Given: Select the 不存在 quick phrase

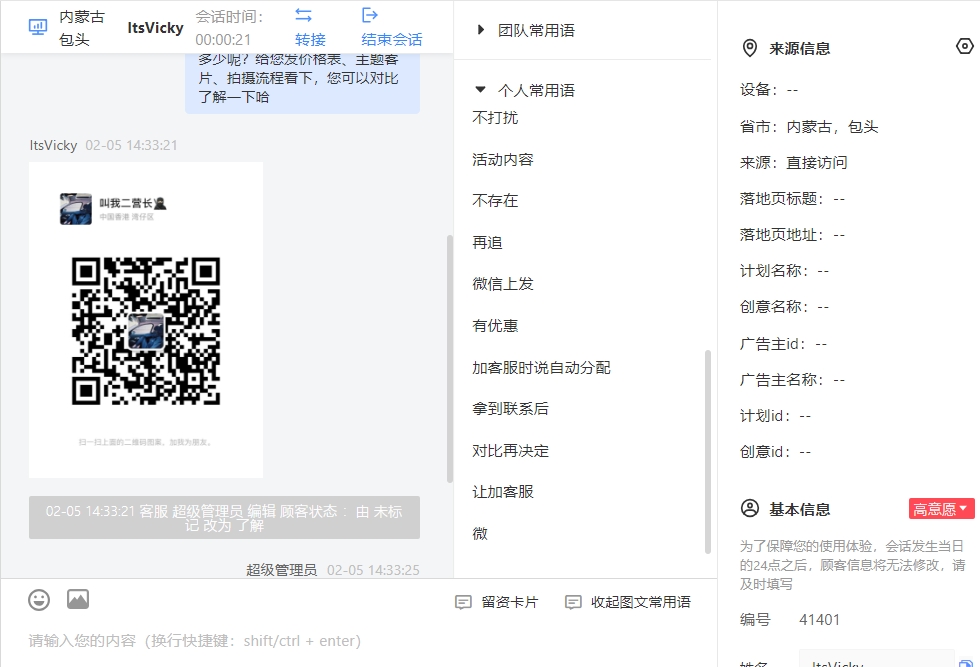Looking at the screenshot, I should pos(495,201).
